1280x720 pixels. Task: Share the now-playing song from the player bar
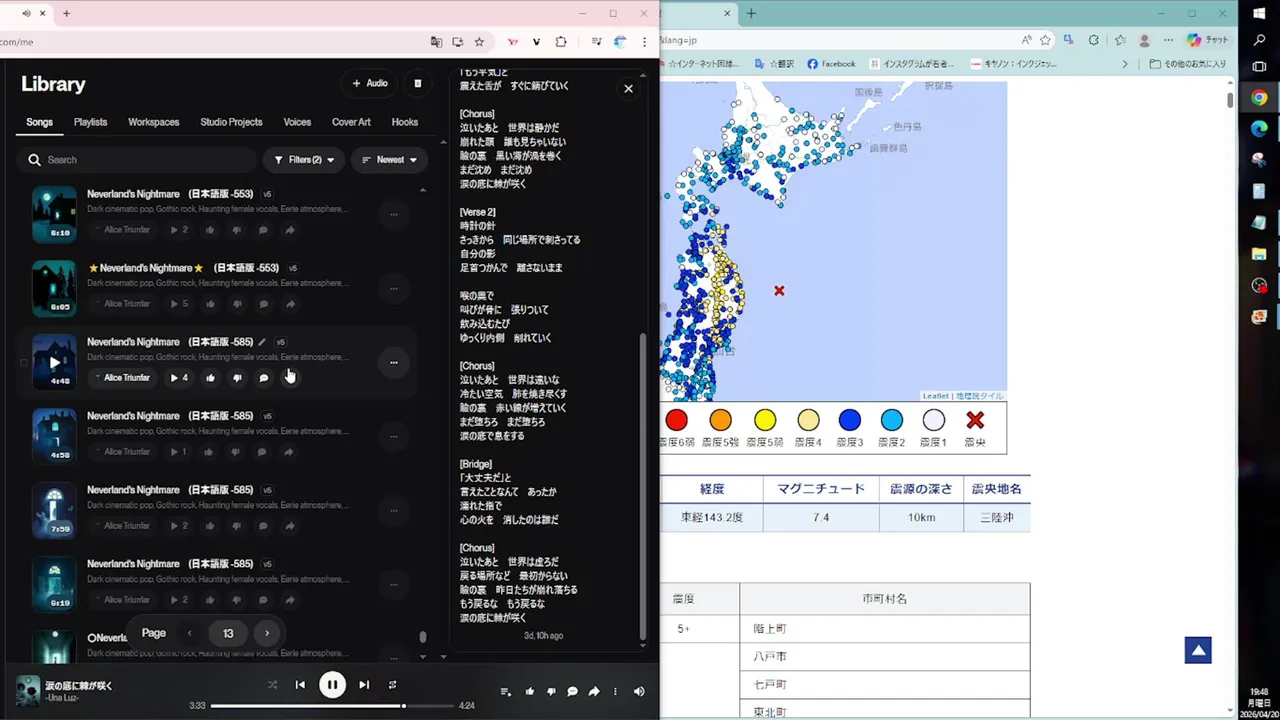coord(594,691)
